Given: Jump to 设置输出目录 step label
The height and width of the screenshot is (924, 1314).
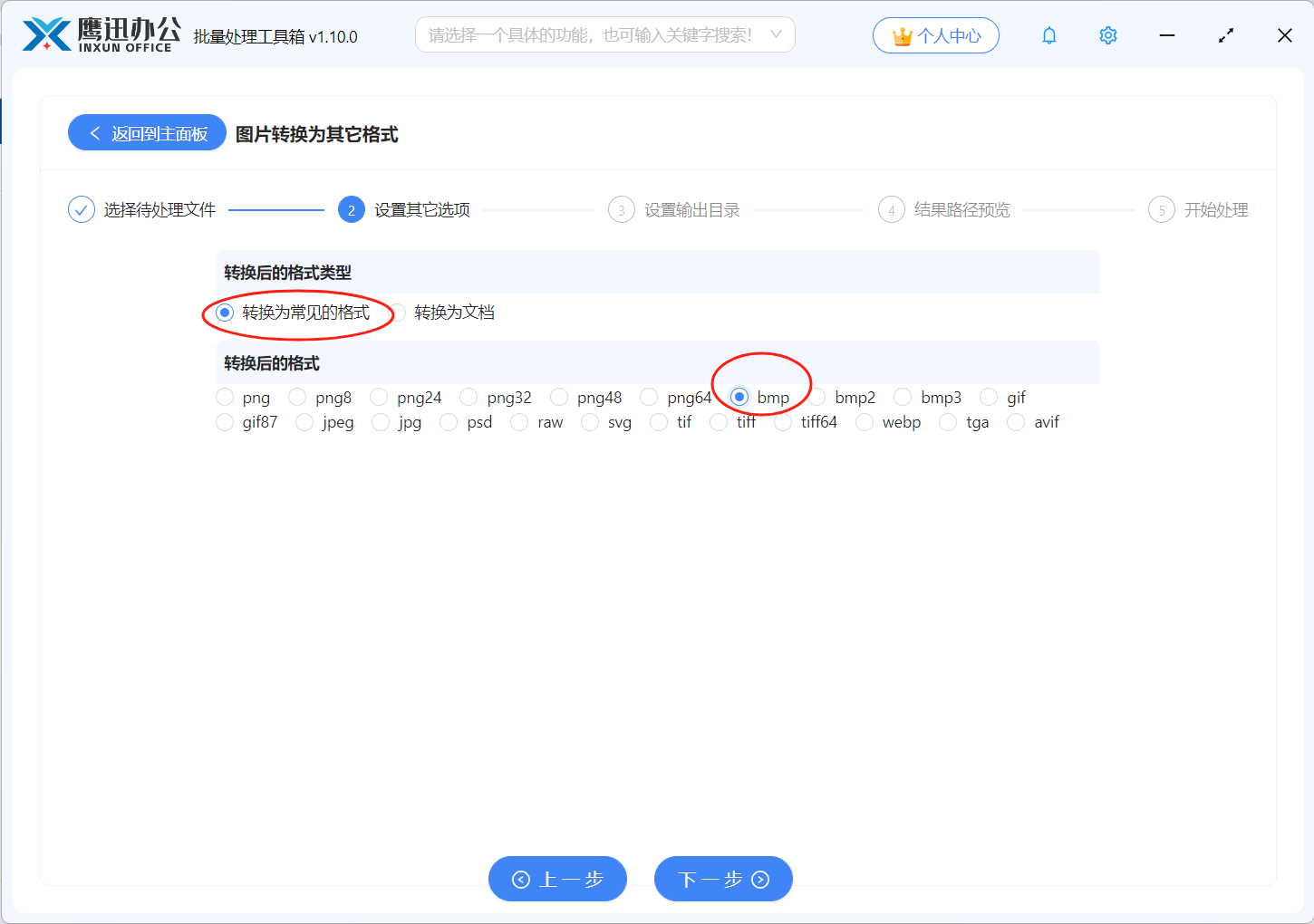Looking at the screenshot, I should (x=692, y=210).
